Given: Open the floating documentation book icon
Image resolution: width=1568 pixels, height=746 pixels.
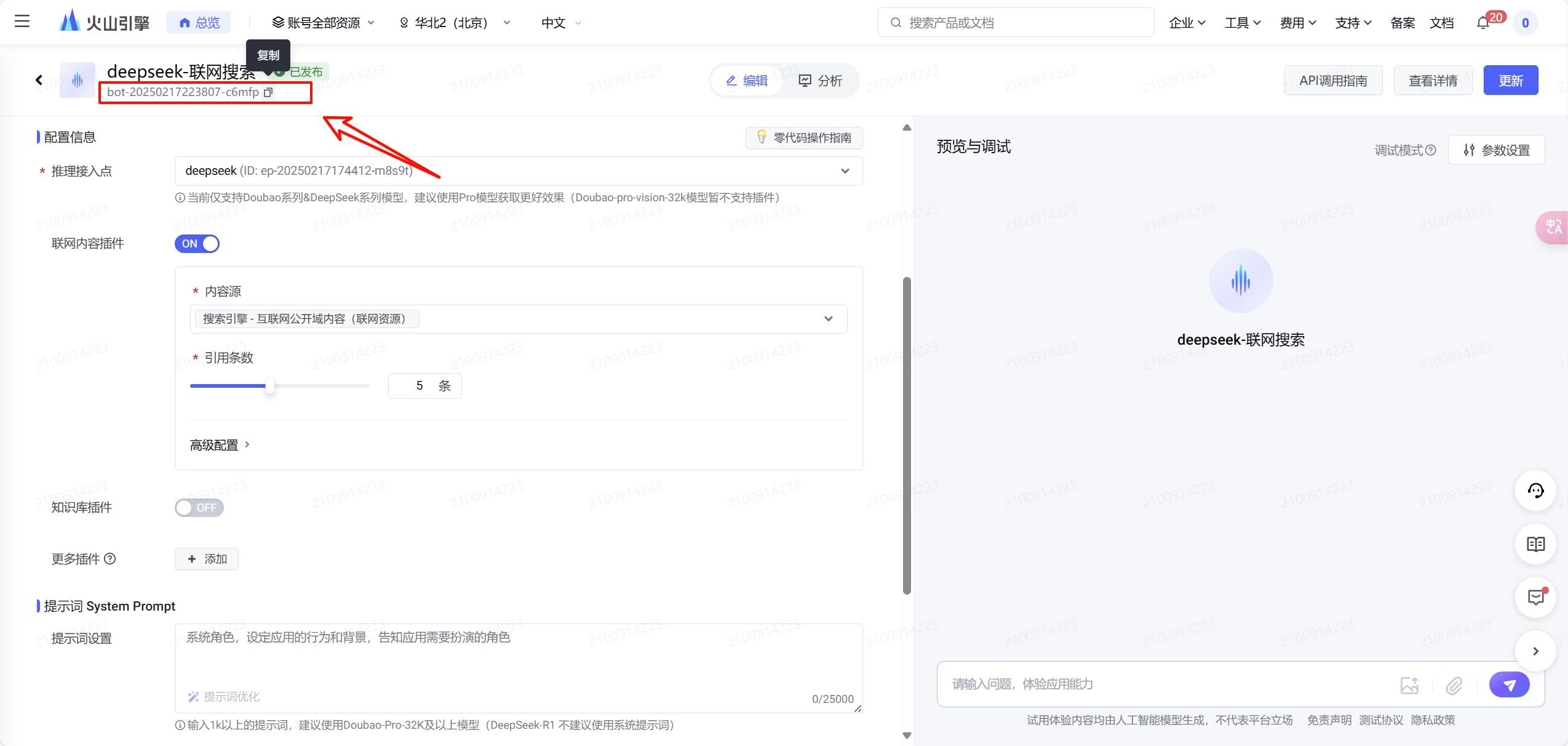Looking at the screenshot, I should pyautogui.click(x=1535, y=544).
